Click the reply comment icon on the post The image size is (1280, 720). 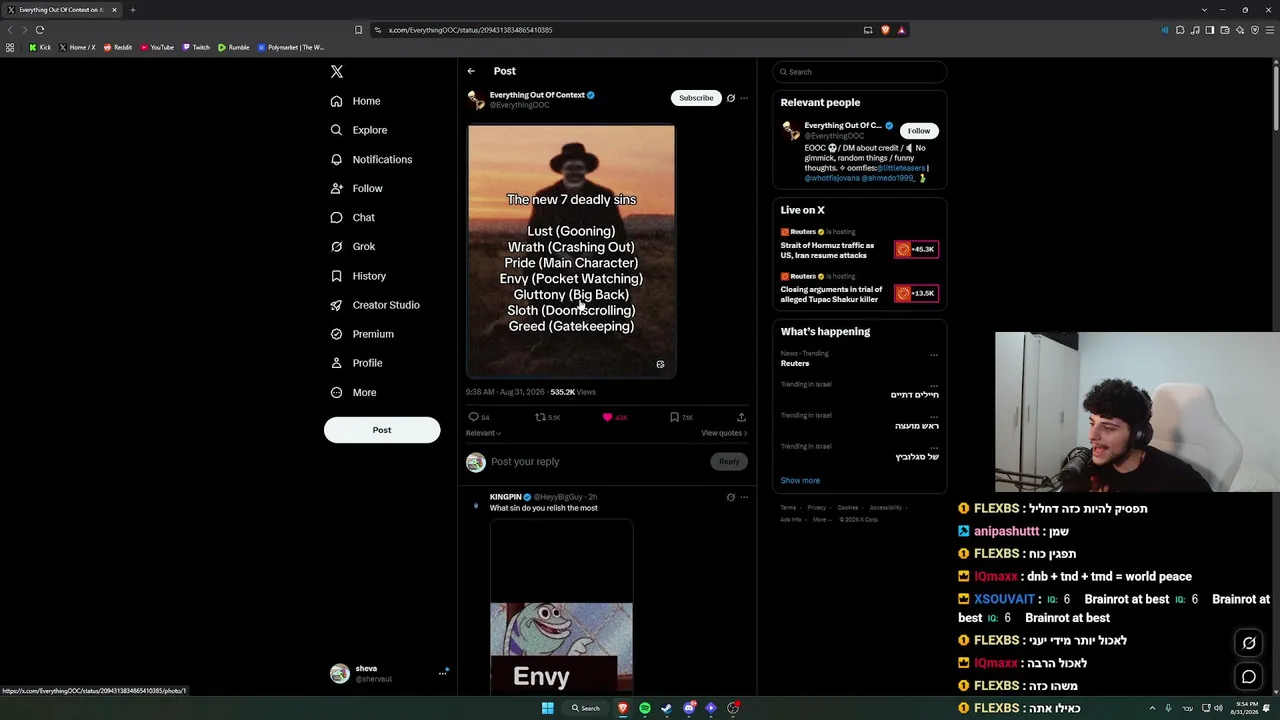click(x=474, y=417)
